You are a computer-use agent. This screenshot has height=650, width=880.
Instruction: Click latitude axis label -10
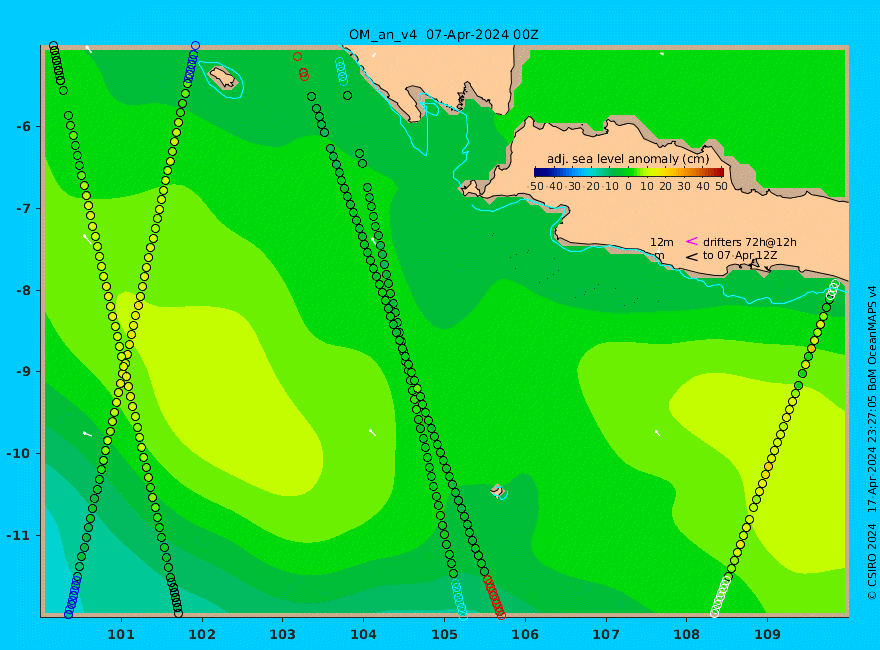pos(20,454)
